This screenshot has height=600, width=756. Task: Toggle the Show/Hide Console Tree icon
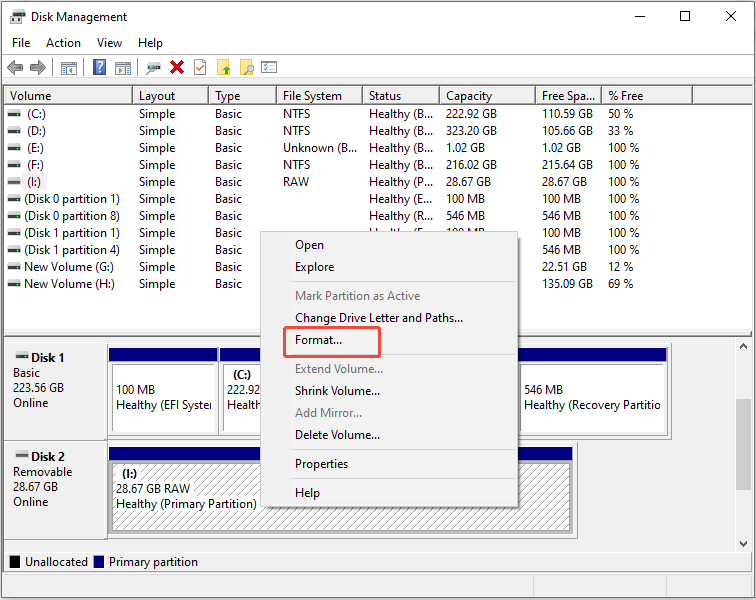coord(69,67)
